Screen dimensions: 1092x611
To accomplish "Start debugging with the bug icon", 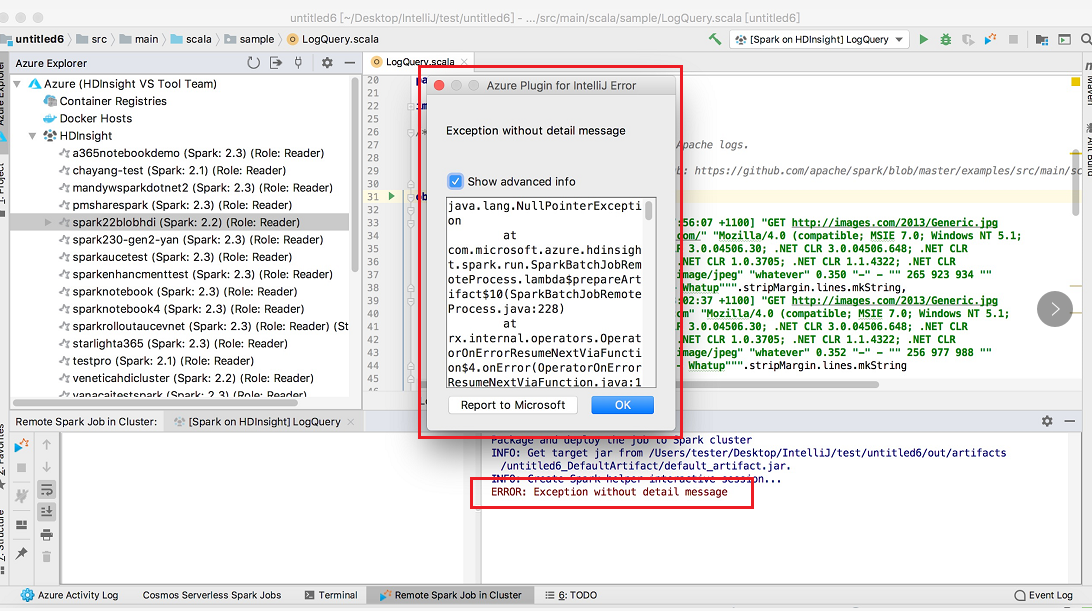I will tap(945, 38).
